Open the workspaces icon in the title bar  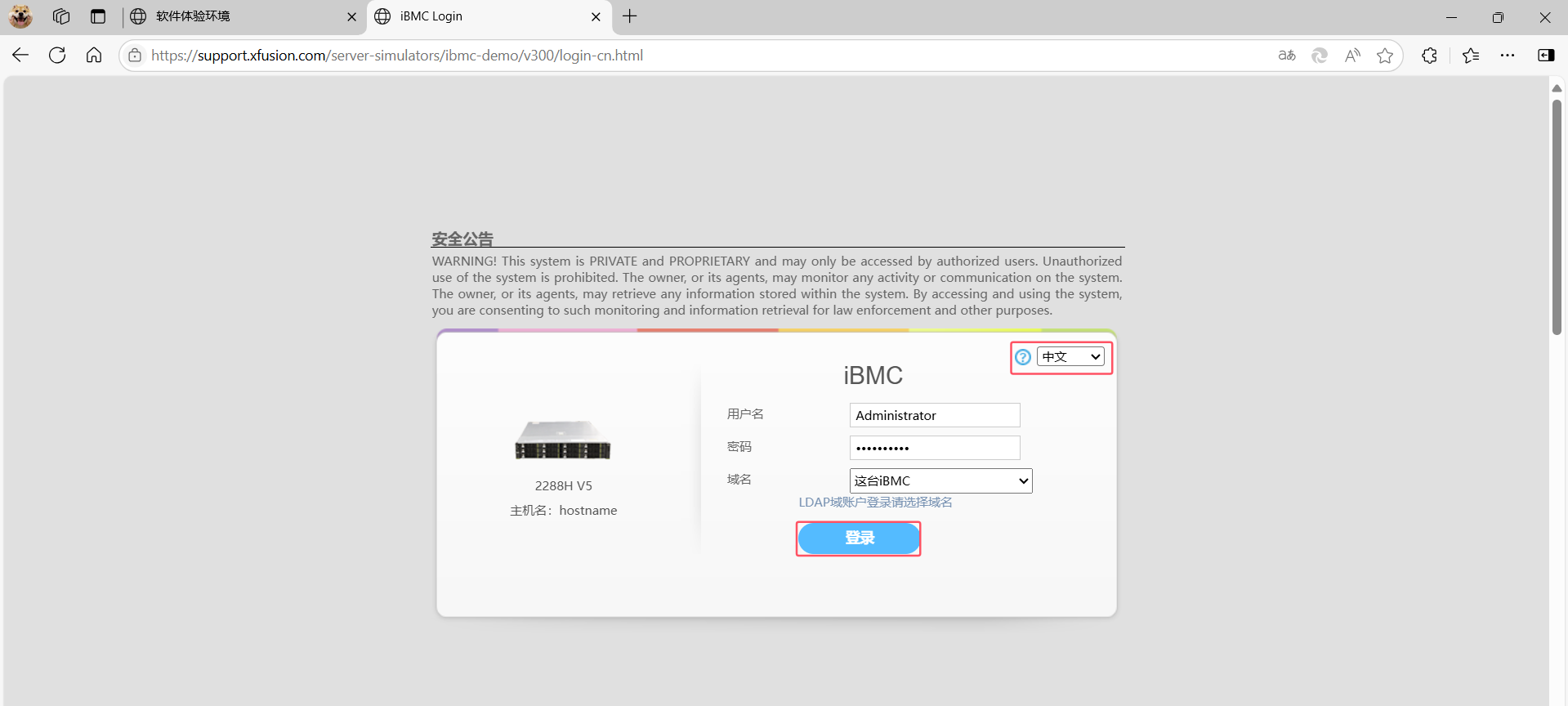(x=61, y=16)
